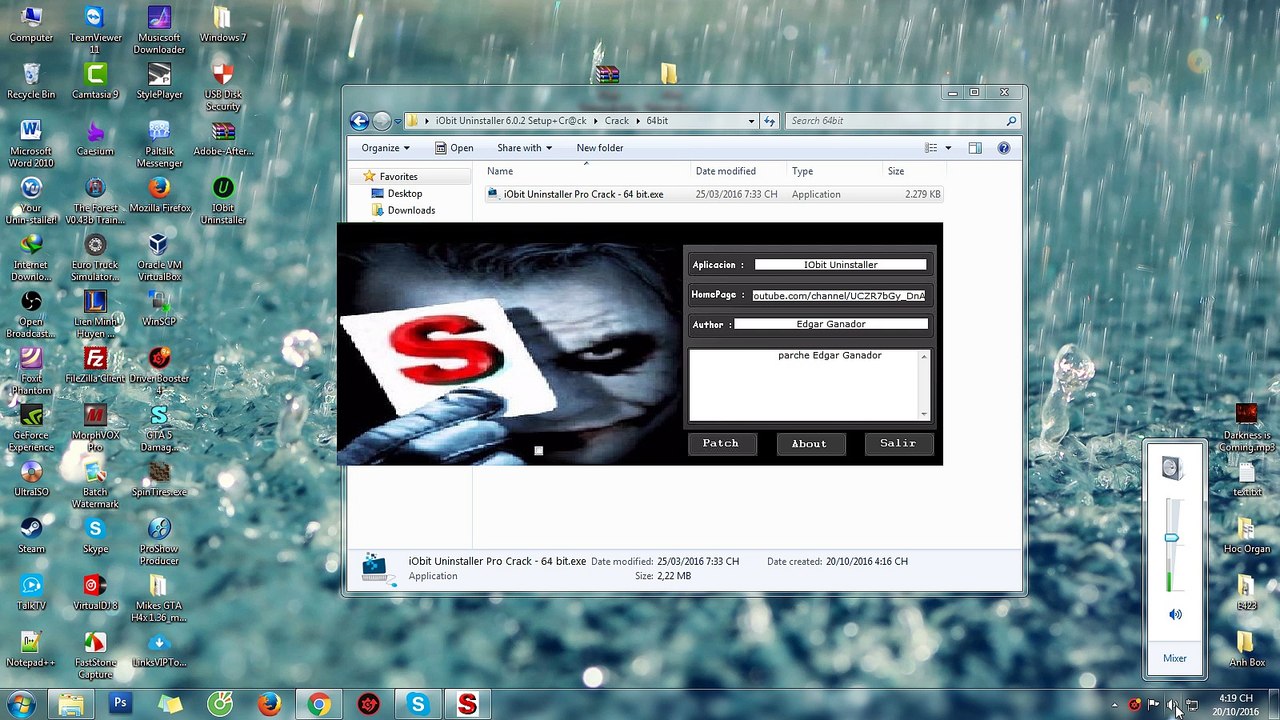Mute sound in volume popup
This screenshot has width=1280, height=720.
(x=1175, y=614)
